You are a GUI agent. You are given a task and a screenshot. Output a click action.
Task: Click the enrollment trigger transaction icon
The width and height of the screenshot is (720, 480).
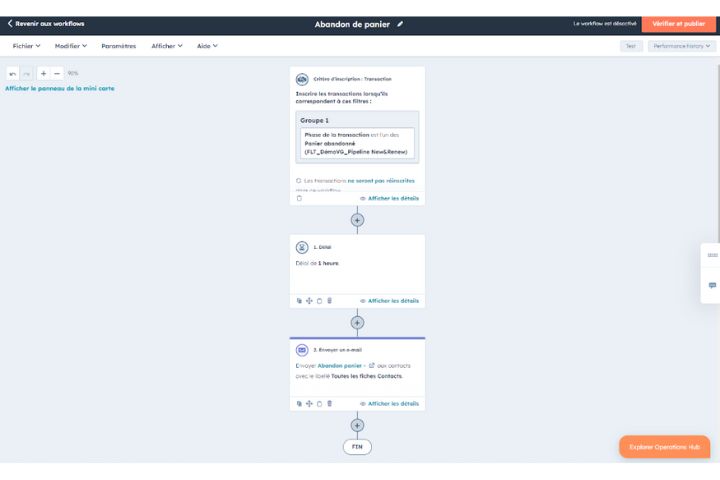click(302, 79)
